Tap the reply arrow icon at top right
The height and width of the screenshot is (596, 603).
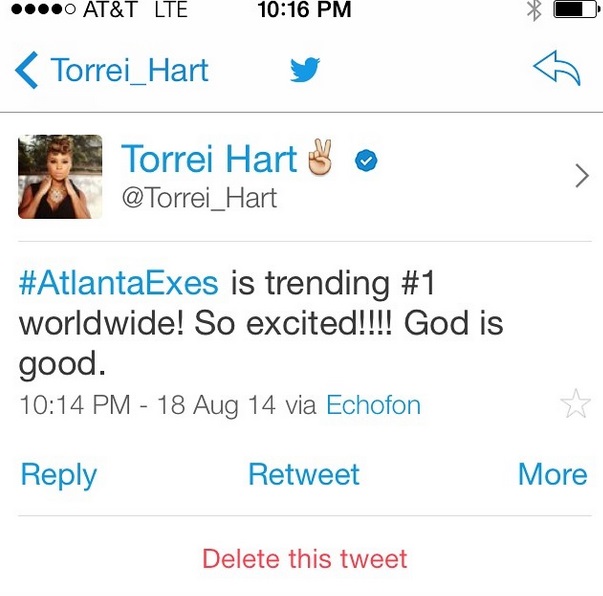pos(557,68)
